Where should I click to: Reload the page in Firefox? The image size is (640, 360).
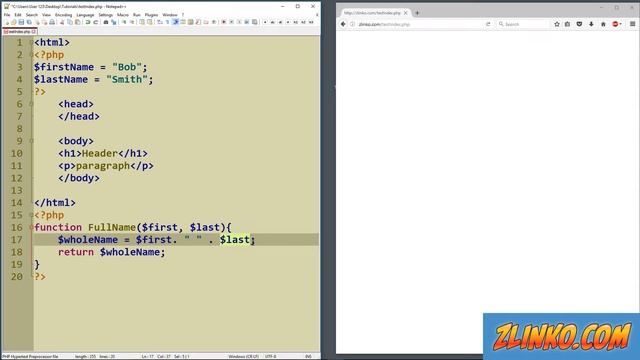point(488,24)
